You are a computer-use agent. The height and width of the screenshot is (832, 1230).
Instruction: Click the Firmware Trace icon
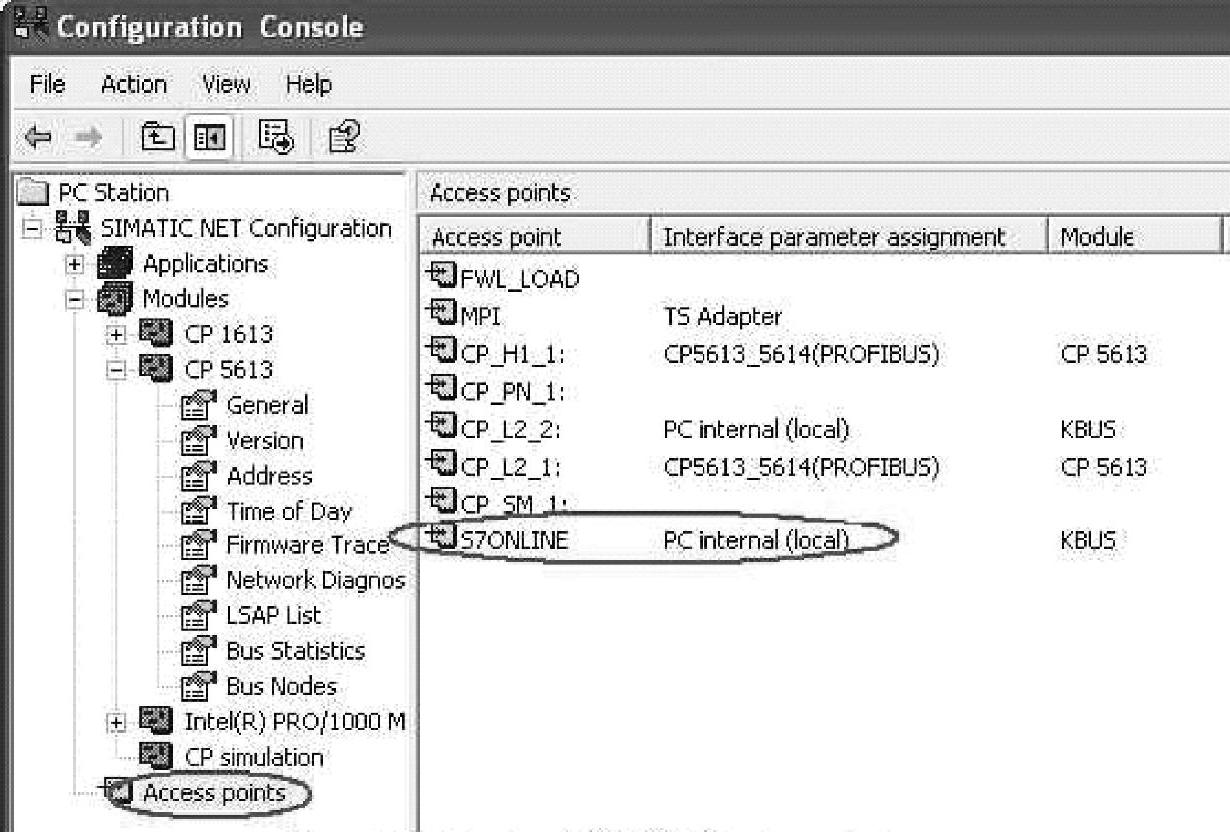coord(199,546)
